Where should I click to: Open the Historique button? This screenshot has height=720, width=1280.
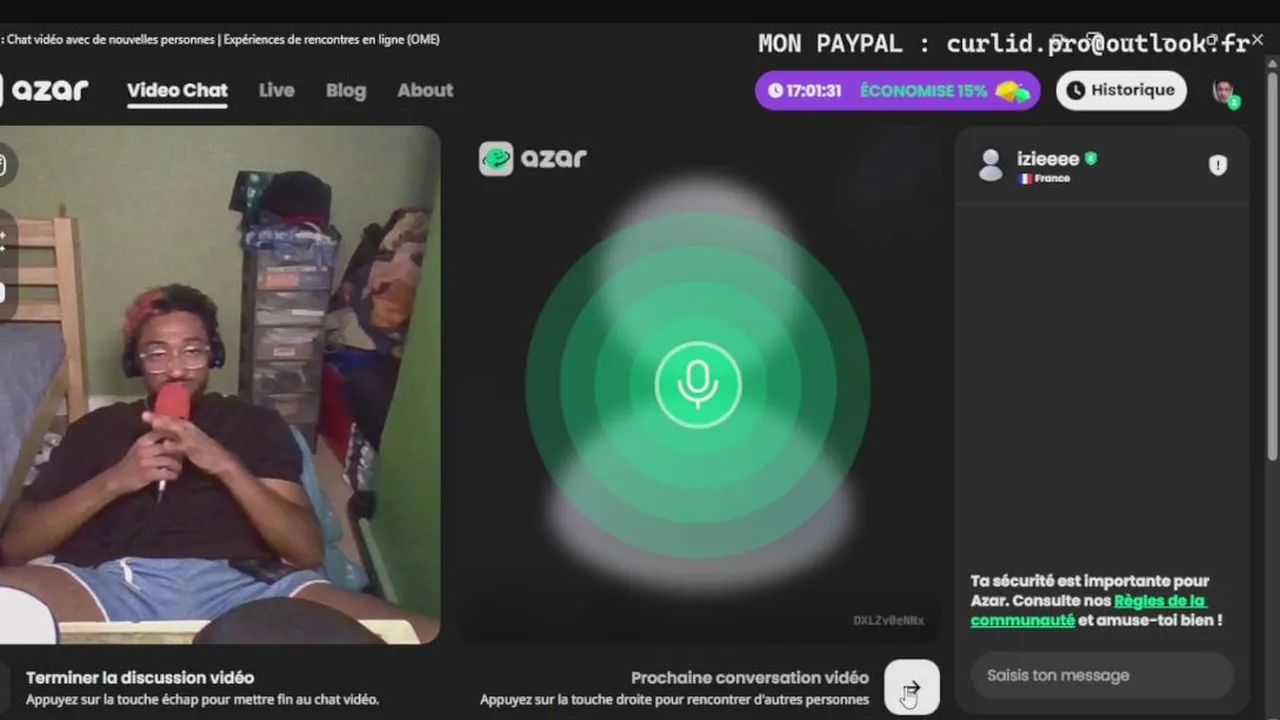[x=1121, y=90]
